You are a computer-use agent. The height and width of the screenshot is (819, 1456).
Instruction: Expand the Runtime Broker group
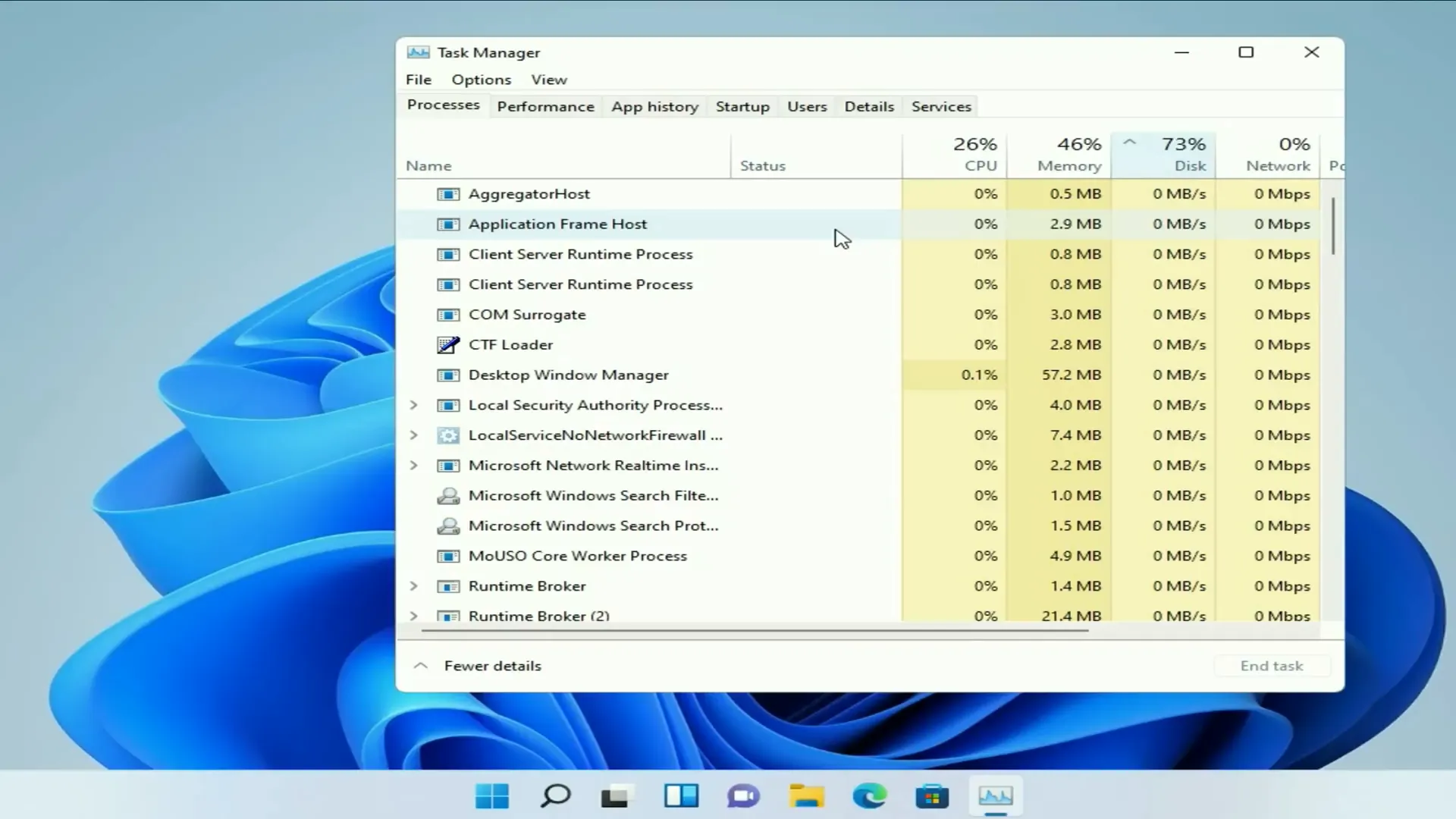point(414,586)
